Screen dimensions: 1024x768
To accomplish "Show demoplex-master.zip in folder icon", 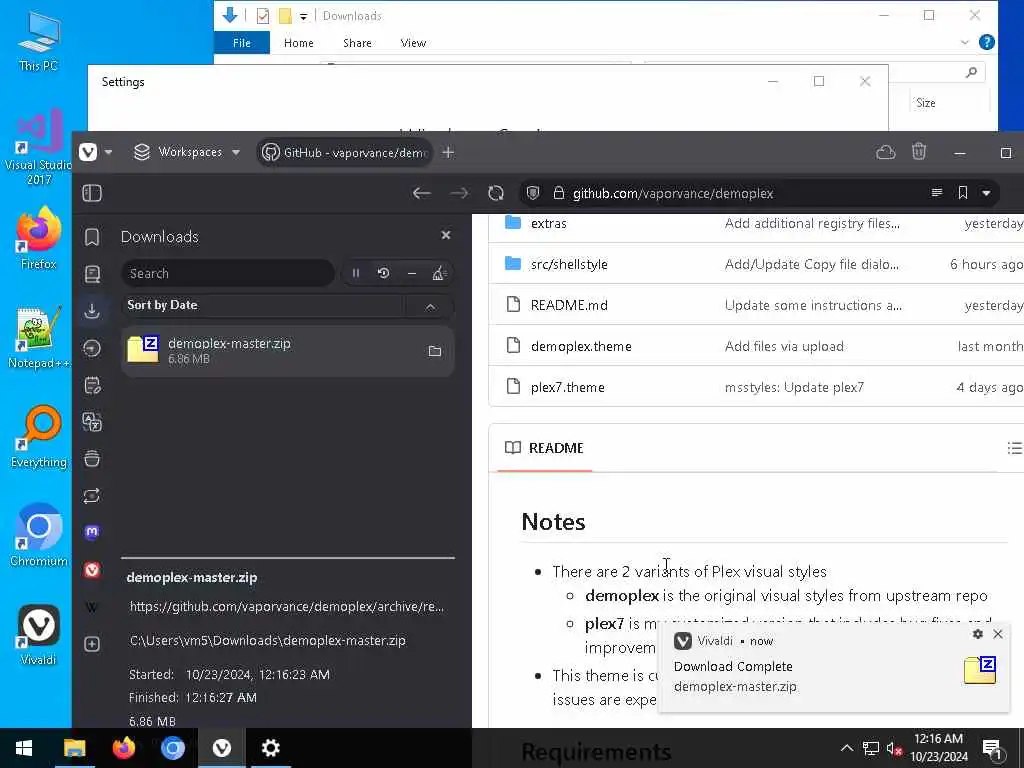I will coord(435,351).
